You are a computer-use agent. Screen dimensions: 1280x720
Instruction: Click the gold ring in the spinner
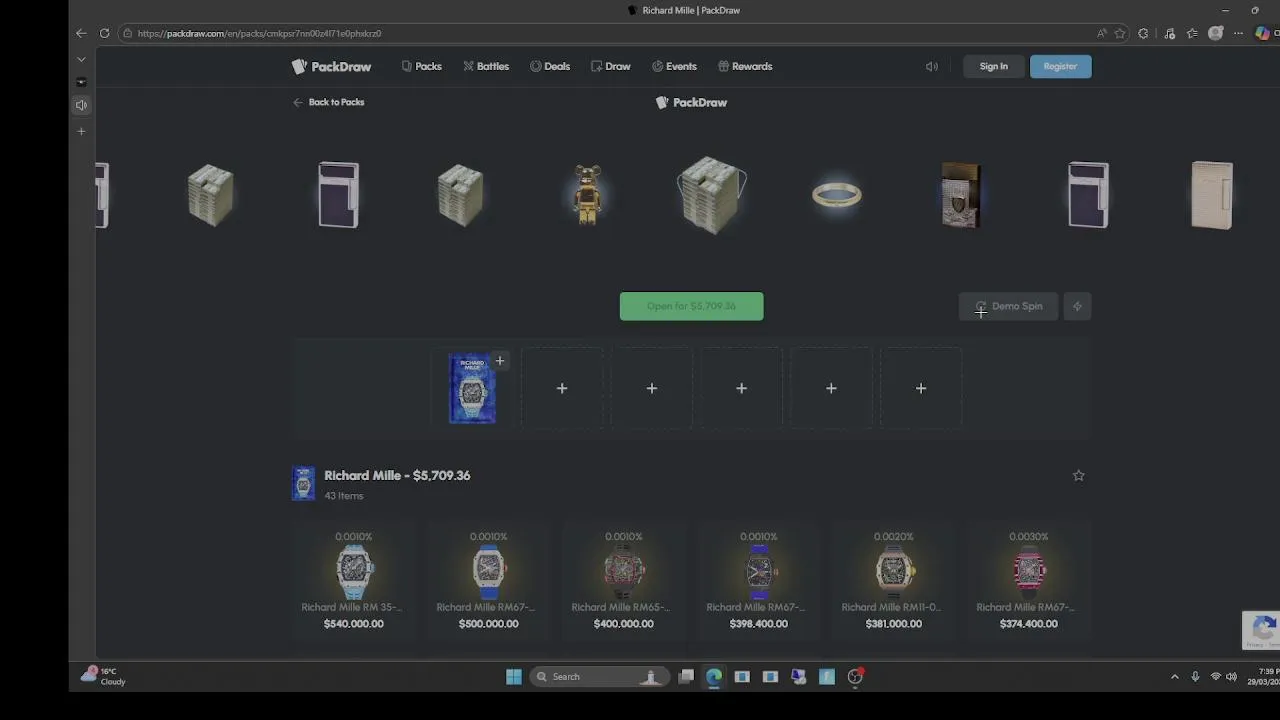point(836,195)
